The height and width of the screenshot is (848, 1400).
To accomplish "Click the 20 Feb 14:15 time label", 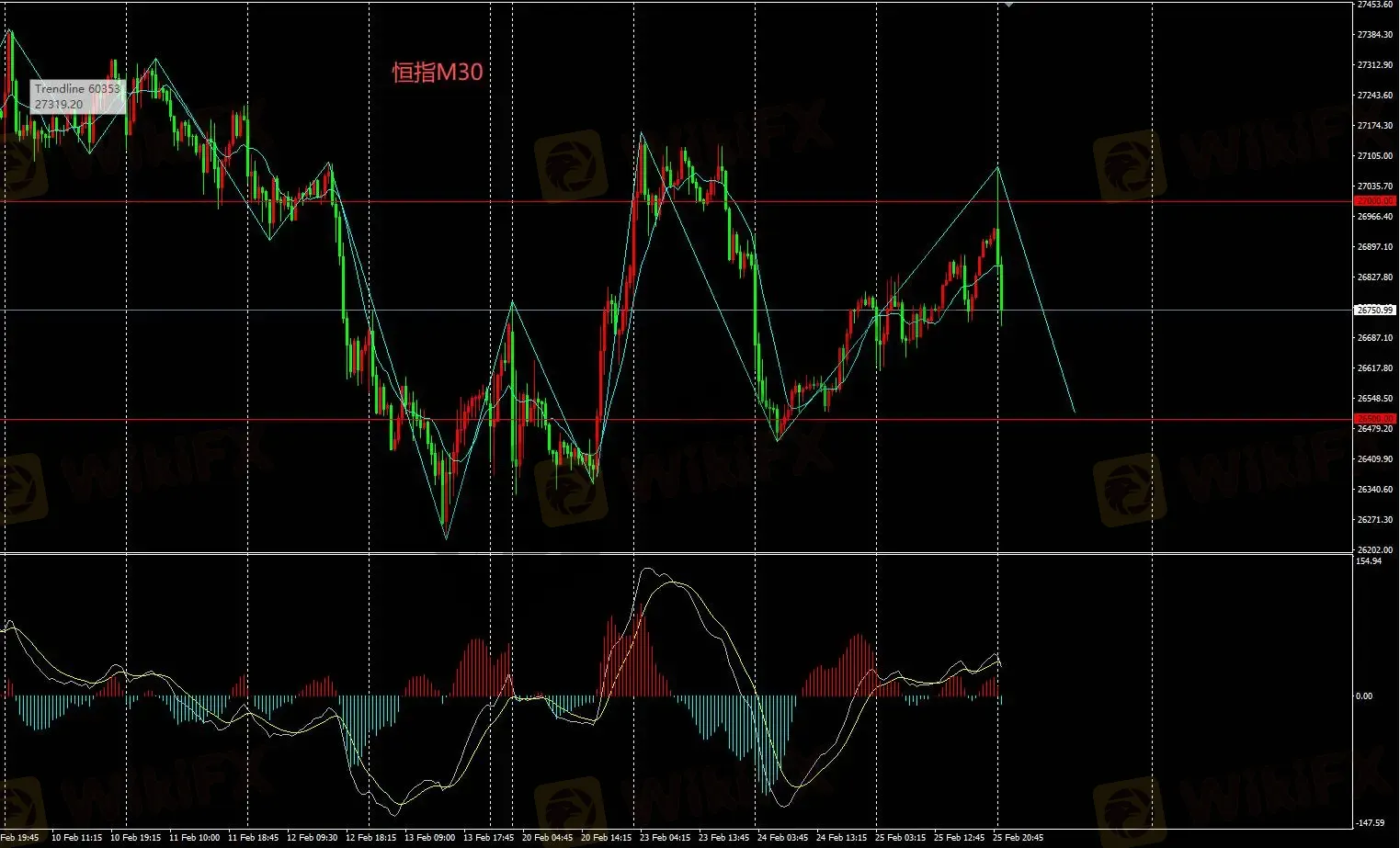I will point(607,838).
